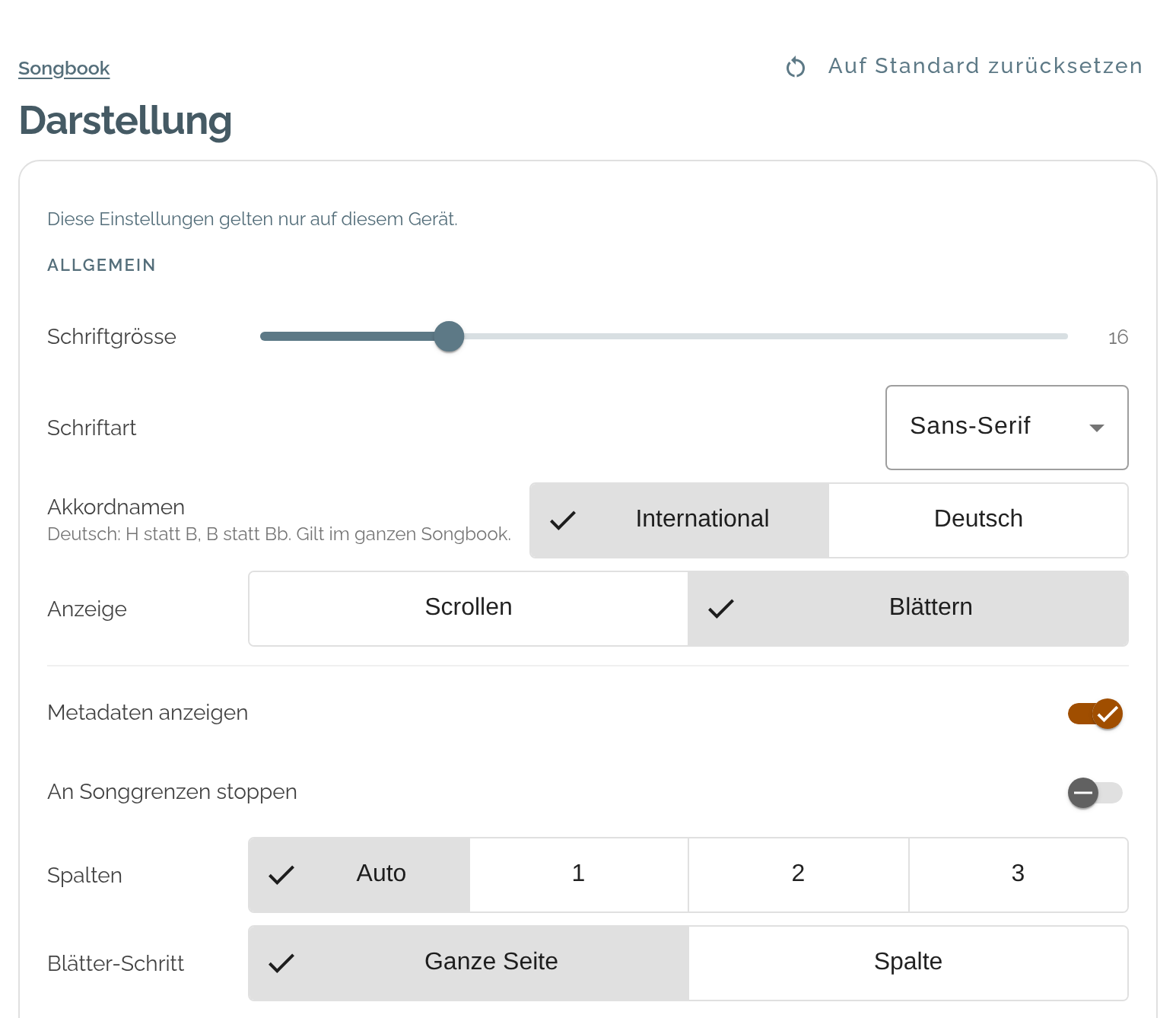Click the 'ALLGEMEIN' section label

pyautogui.click(x=101, y=265)
